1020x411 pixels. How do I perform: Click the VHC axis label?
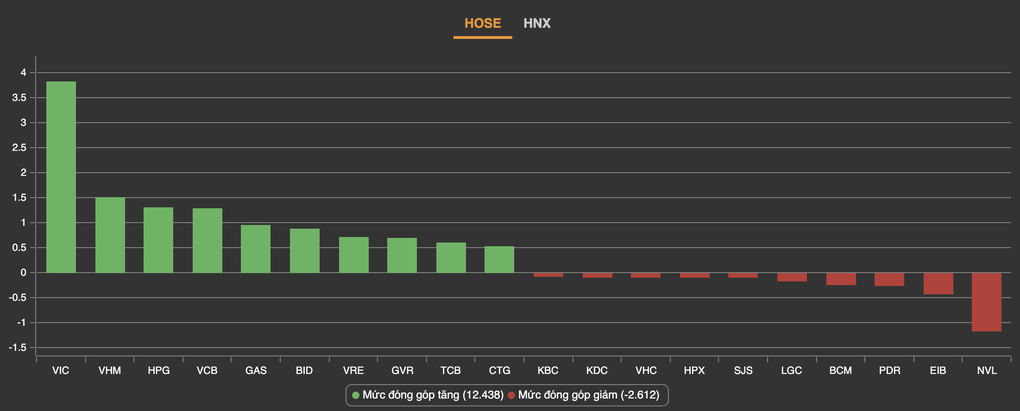click(x=645, y=371)
